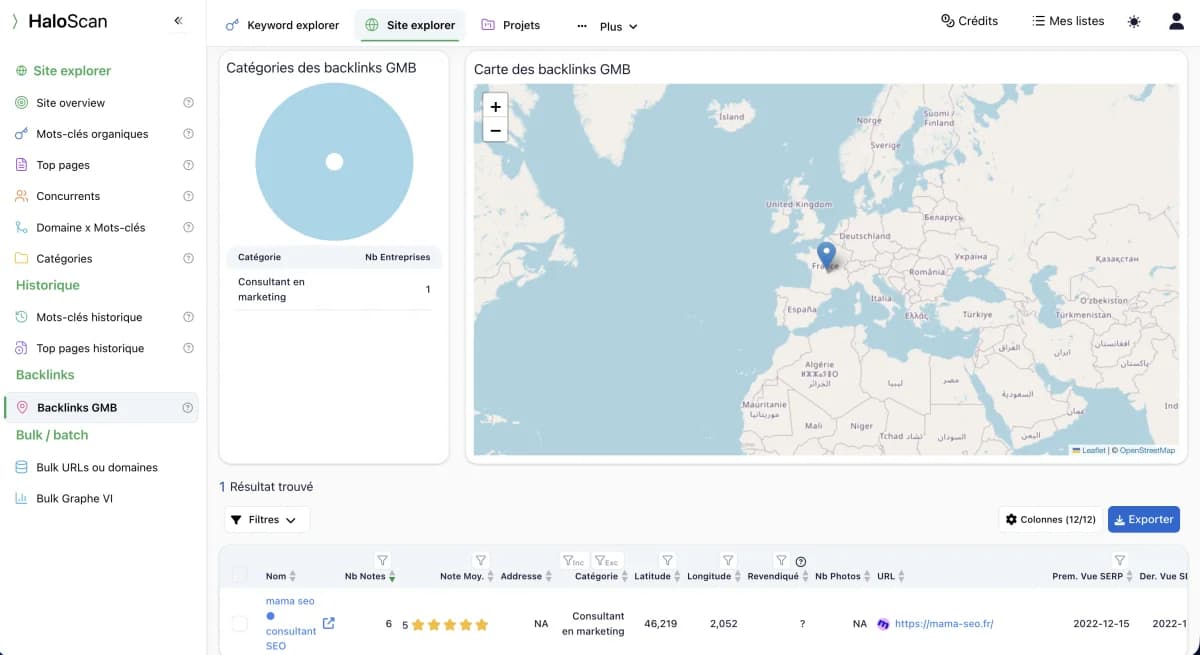Click the Mes listes icon in the header
The width and height of the screenshot is (1200, 655).
1037,20
